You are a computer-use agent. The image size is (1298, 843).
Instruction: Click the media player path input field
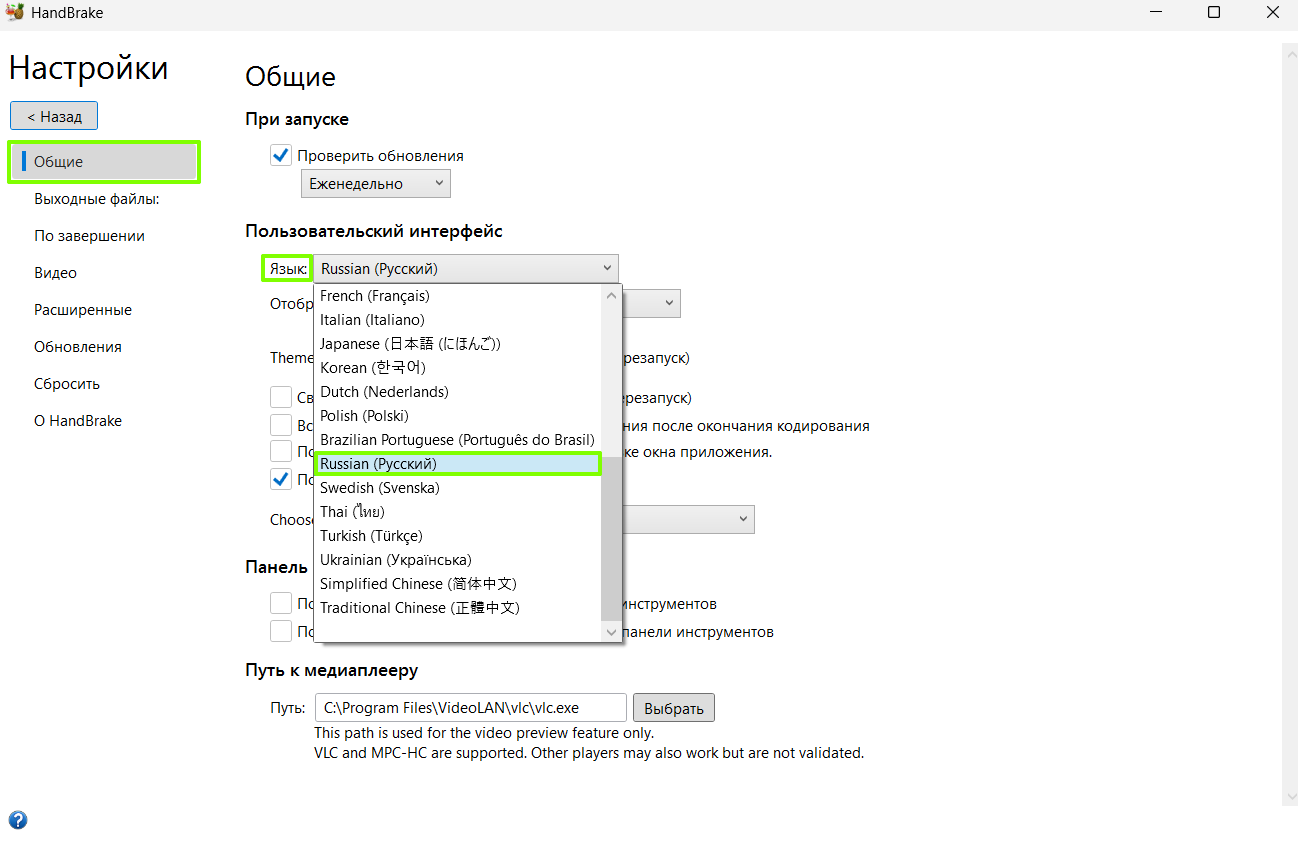[470, 708]
